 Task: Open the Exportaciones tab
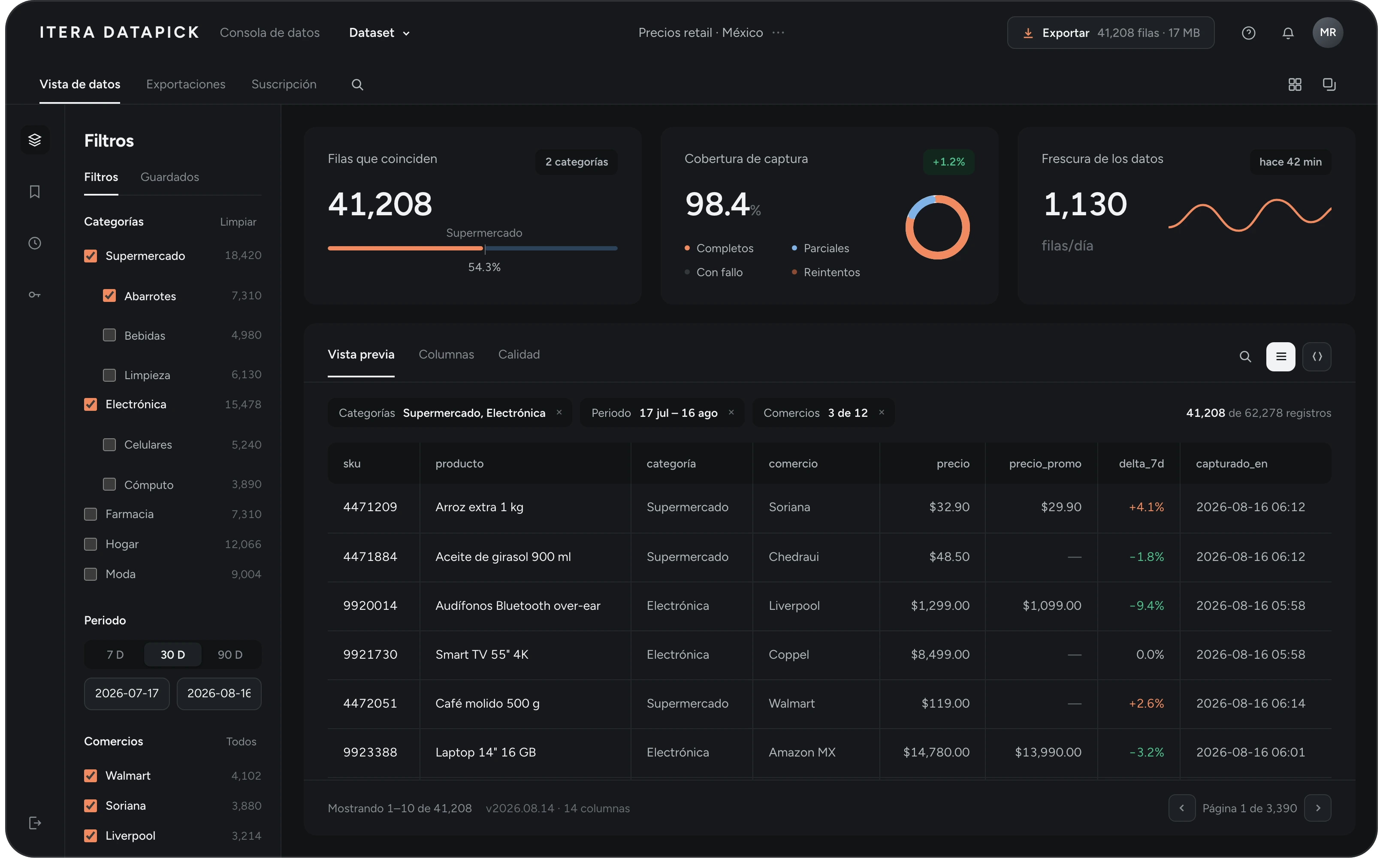185,84
